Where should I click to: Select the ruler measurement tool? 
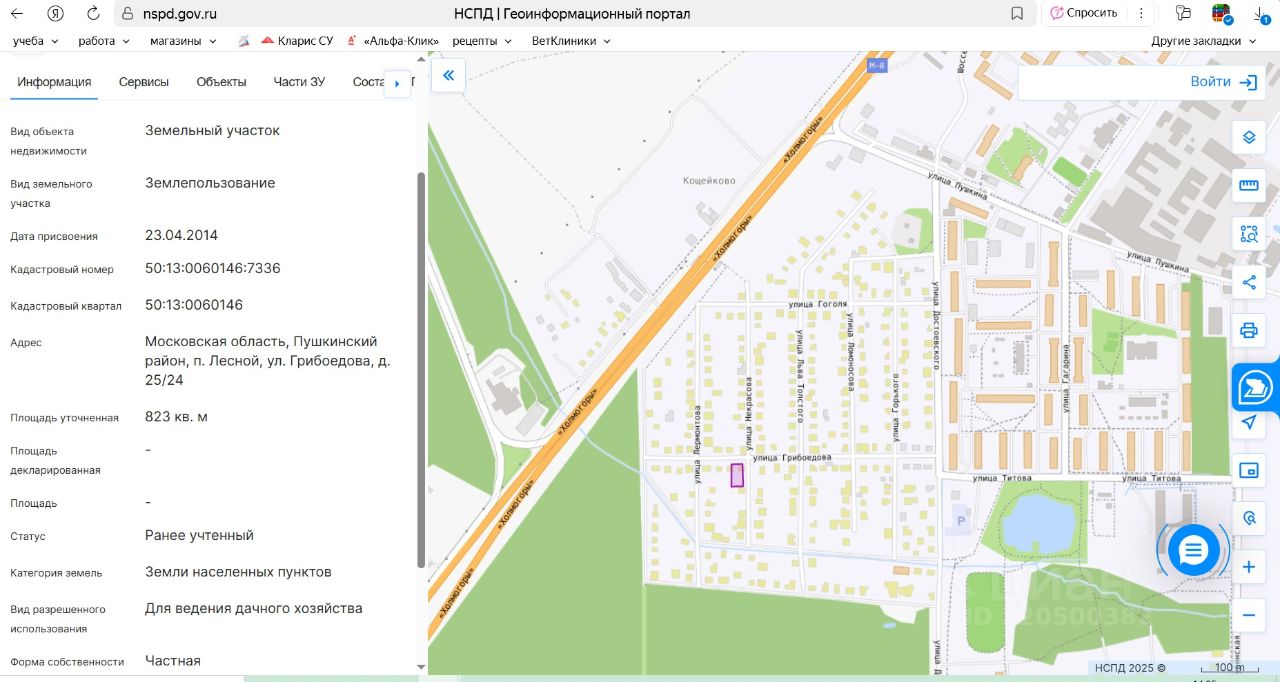tap(1248, 185)
